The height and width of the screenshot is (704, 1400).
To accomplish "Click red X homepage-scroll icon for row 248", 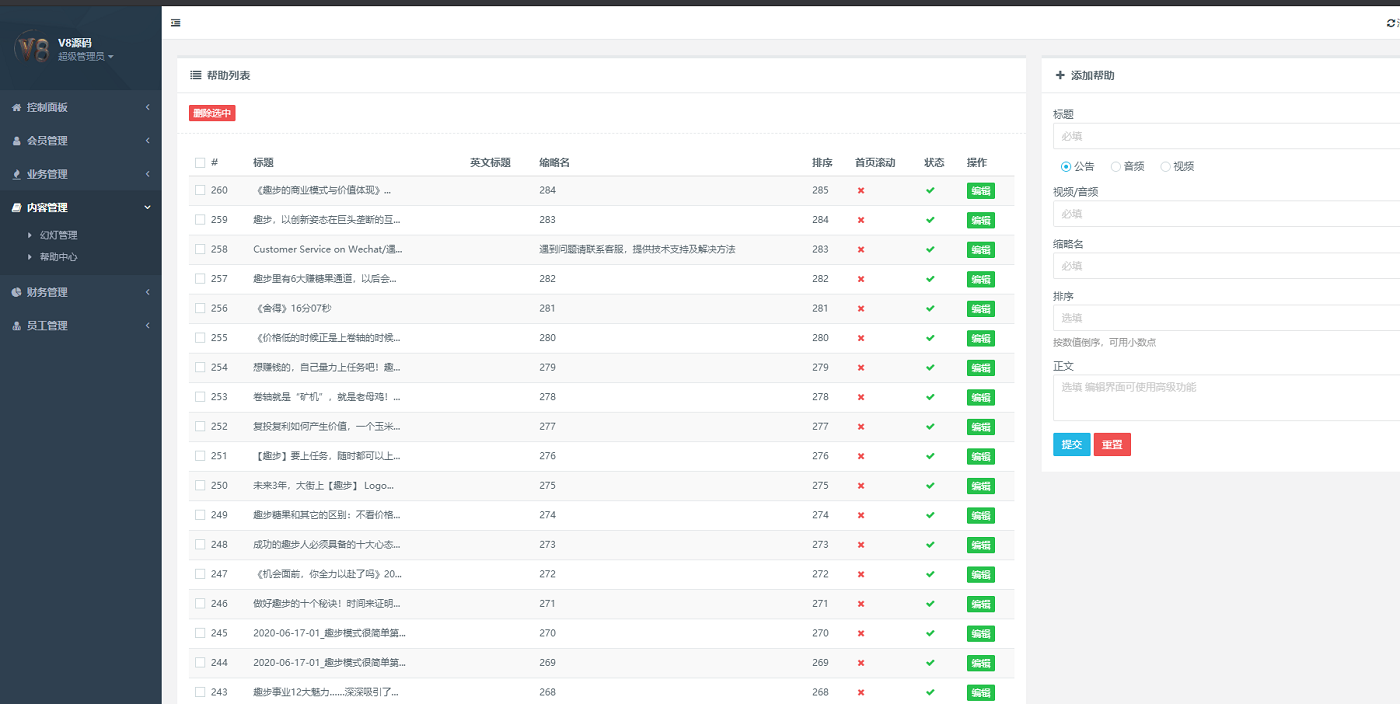I will point(860,545).
